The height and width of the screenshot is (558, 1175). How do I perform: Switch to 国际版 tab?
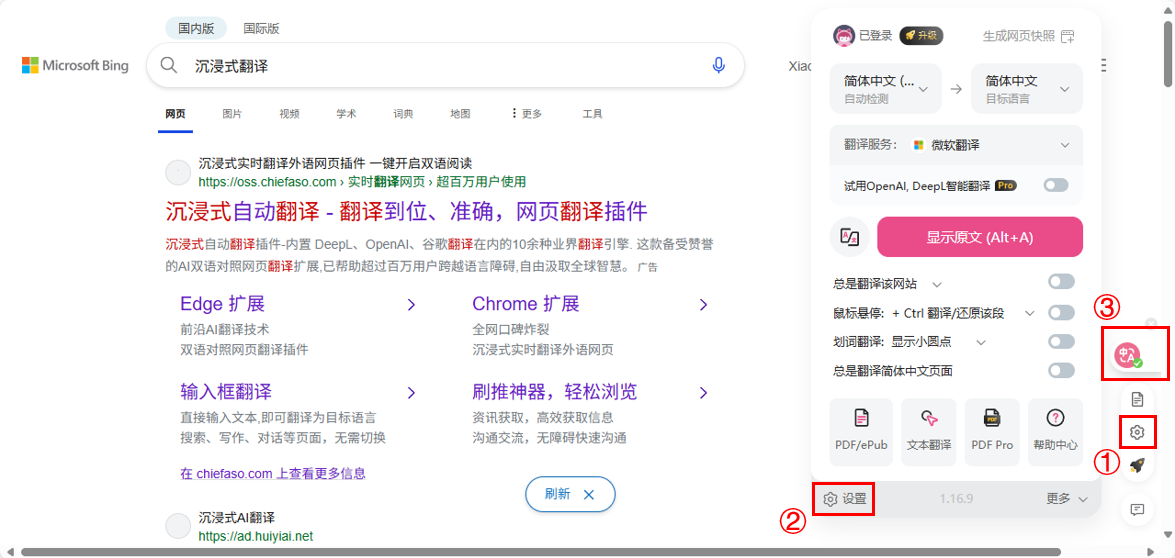[x=261, y=28]
